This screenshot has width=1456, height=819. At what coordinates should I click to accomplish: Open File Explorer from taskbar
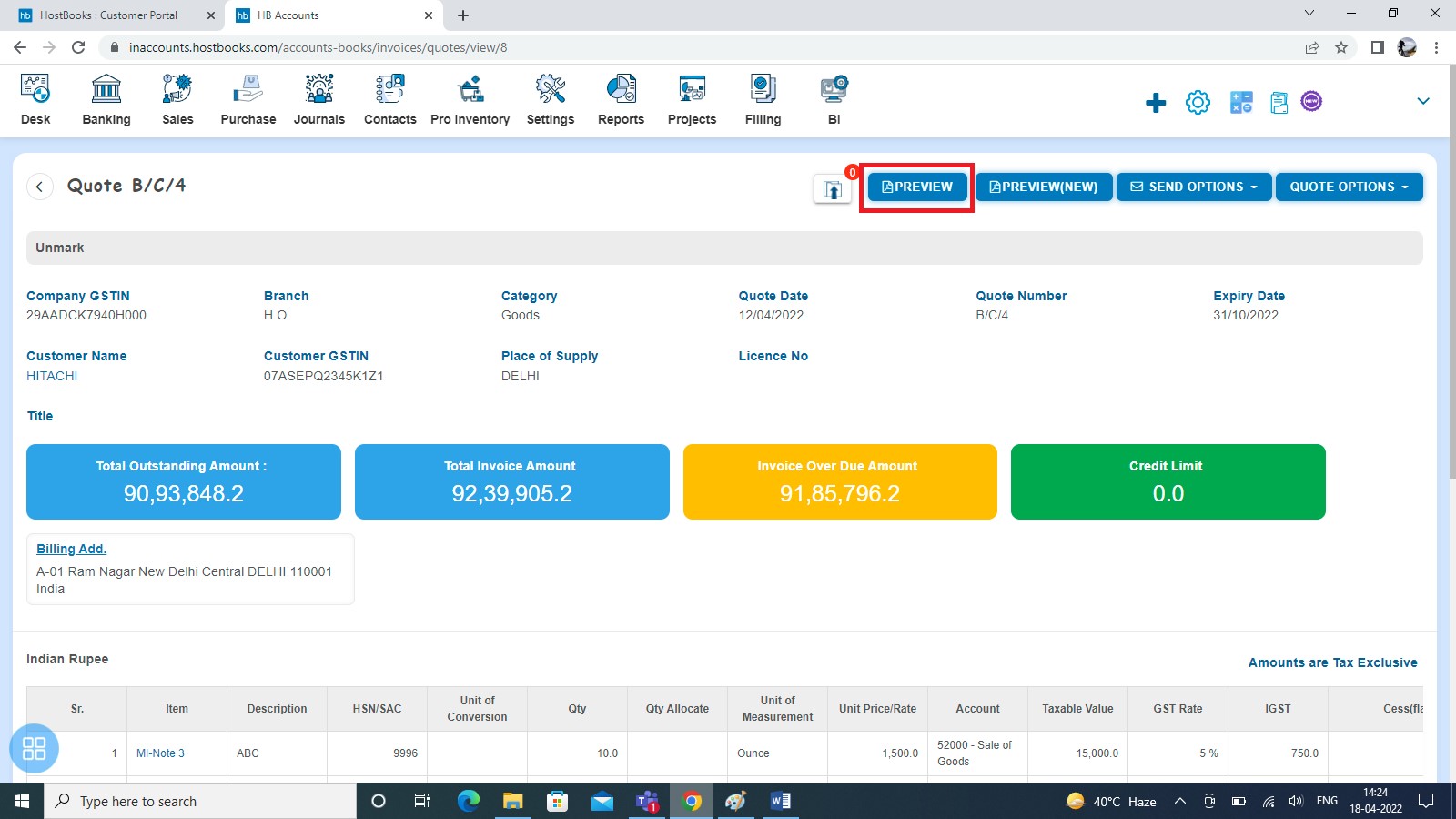(512, 801)
